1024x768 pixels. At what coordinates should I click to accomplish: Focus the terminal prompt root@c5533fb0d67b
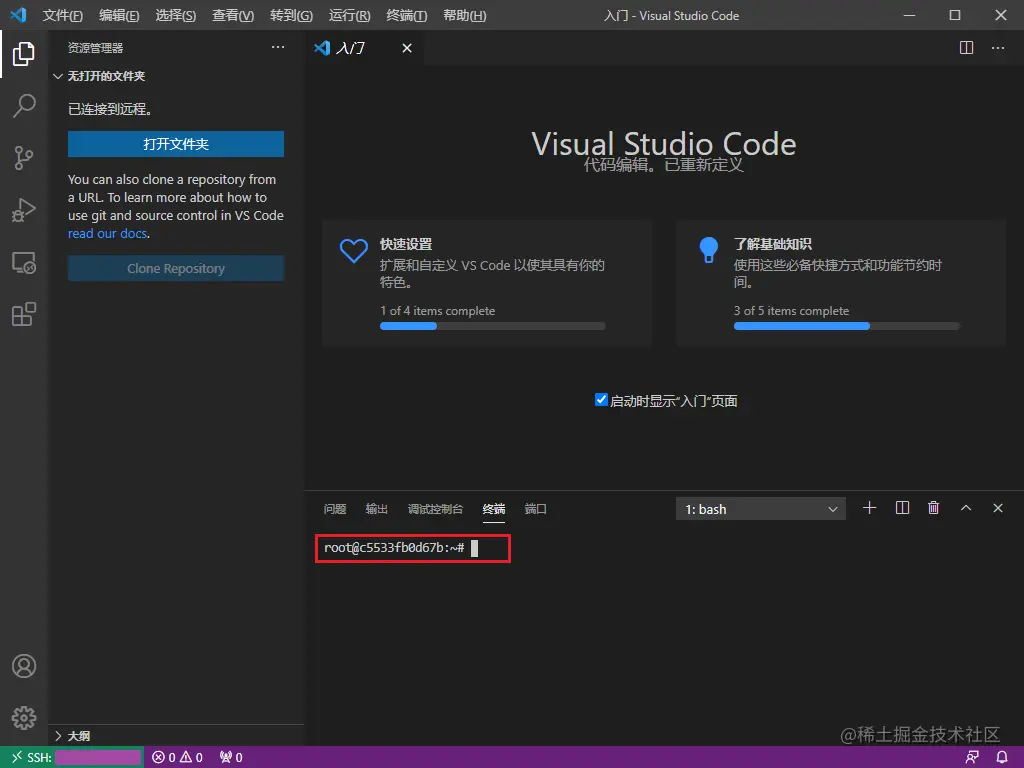coord(394,547)
